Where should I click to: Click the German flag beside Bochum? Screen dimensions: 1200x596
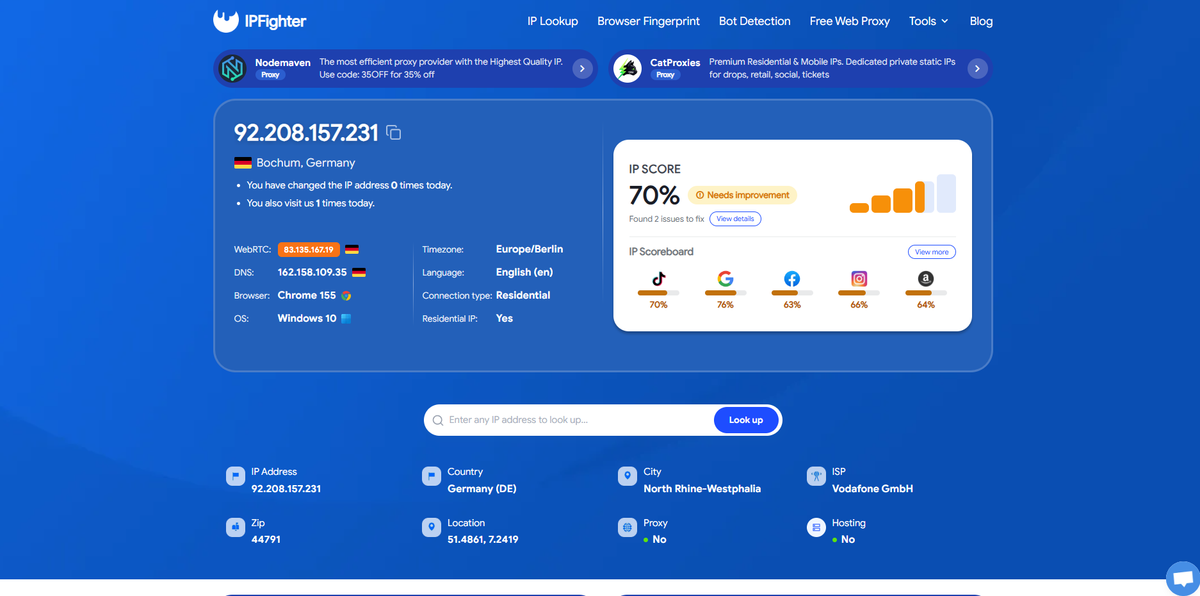tap(243, 163)
